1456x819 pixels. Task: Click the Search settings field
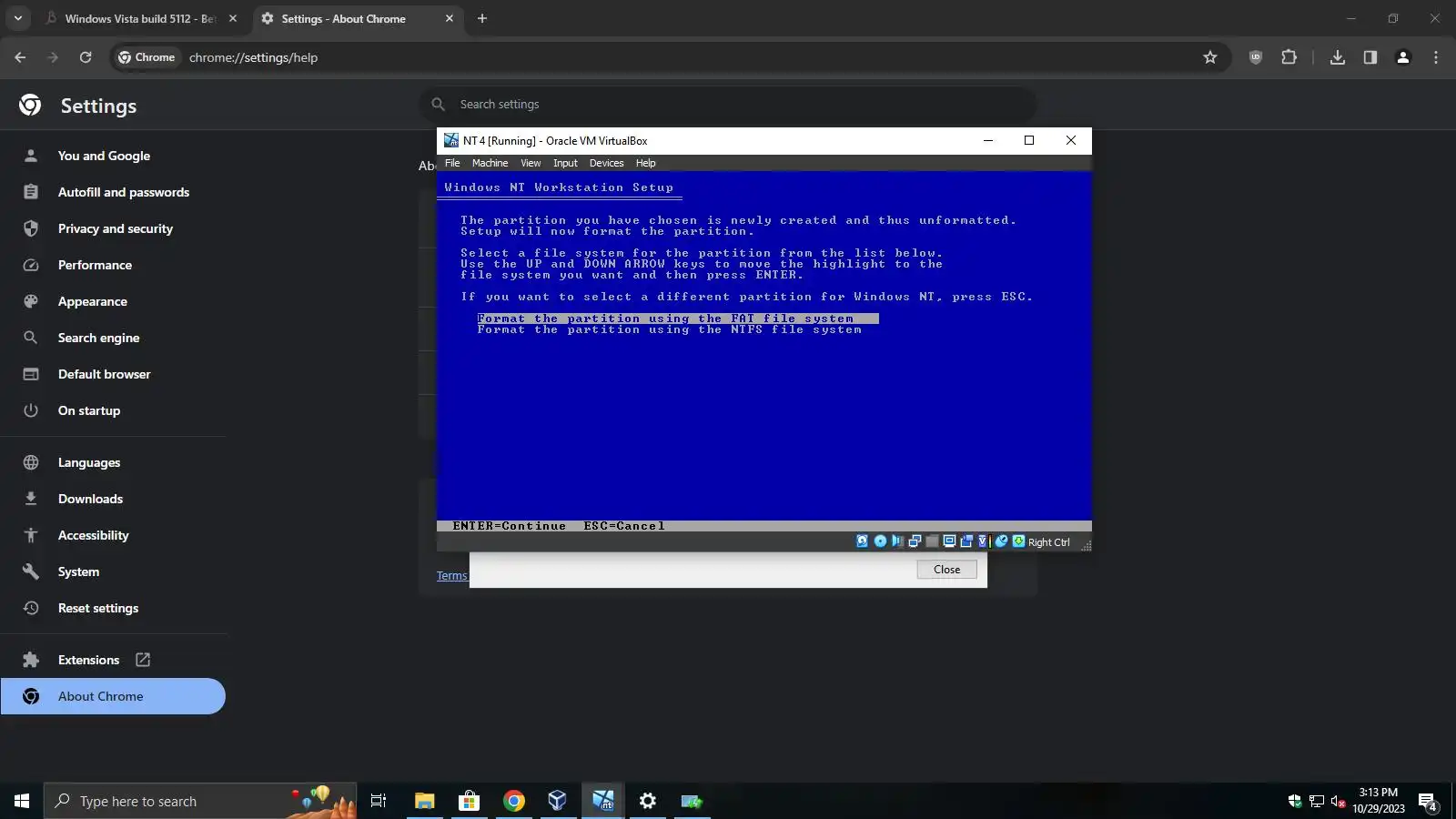point(727,105)
